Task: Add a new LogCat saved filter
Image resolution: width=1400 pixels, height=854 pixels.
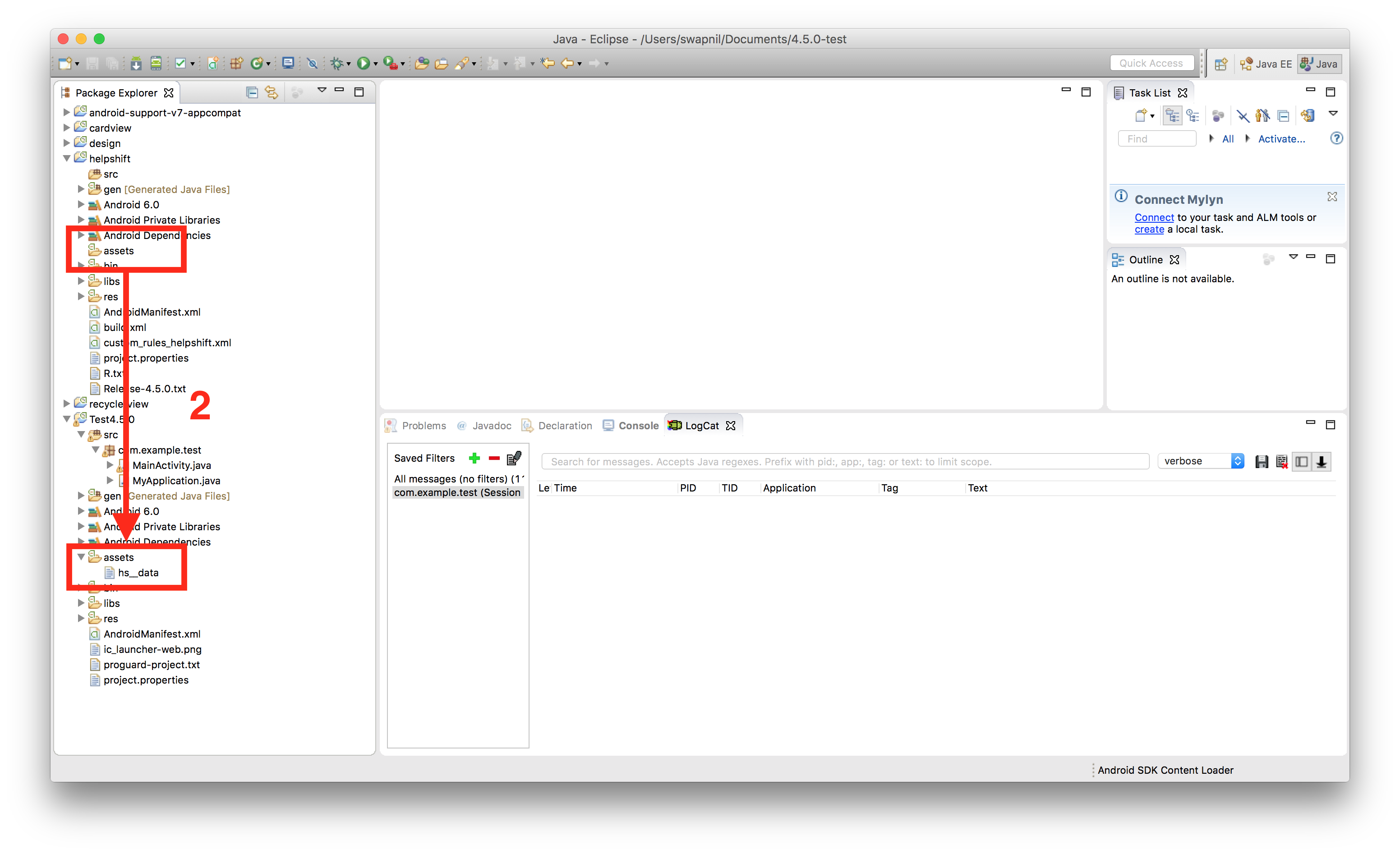Action: coord(474,458)
